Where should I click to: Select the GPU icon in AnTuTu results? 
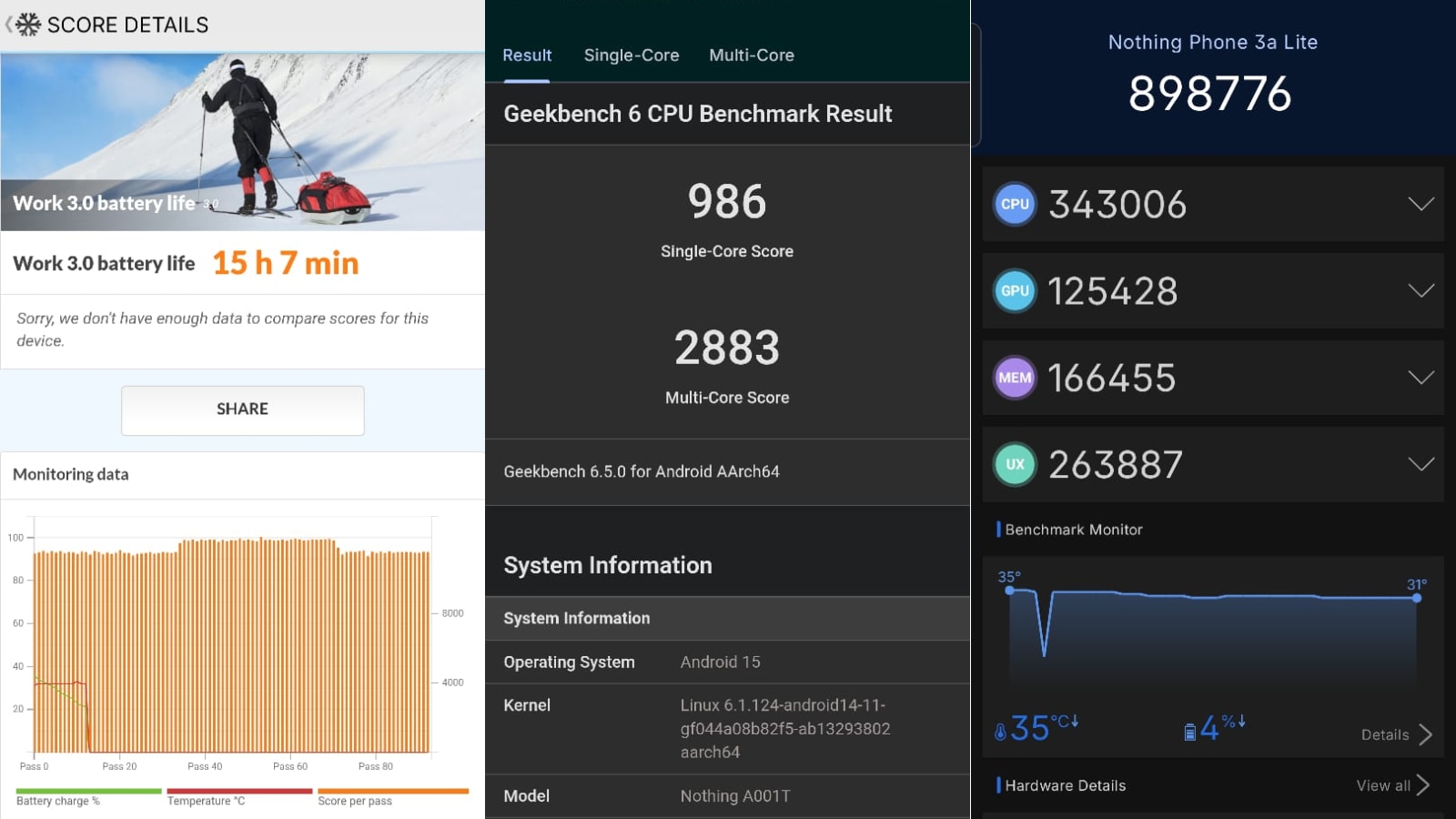1014,290
